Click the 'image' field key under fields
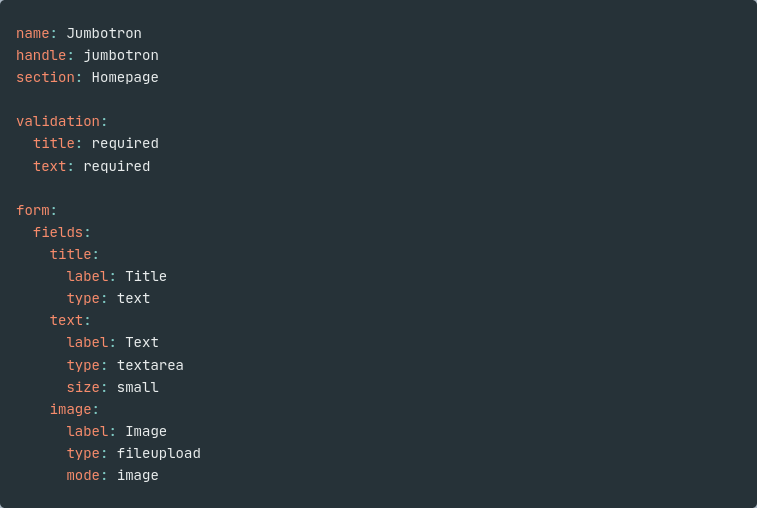 click(x=70, y=409)
